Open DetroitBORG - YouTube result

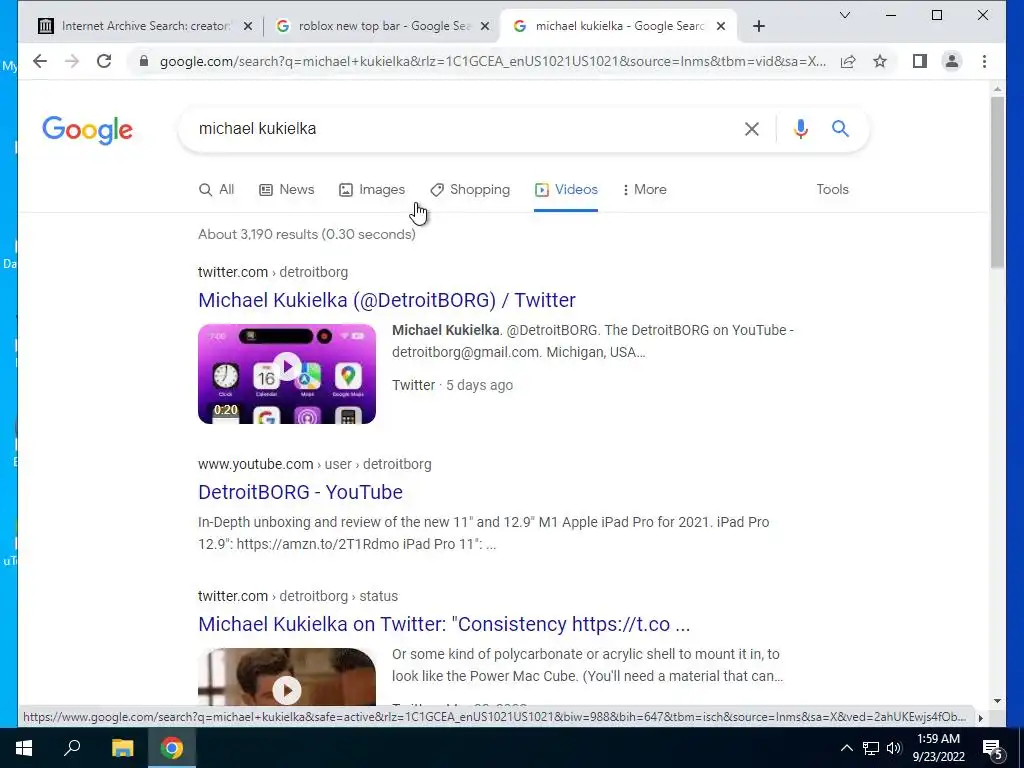pyautogui.click(x=300, y=492)
